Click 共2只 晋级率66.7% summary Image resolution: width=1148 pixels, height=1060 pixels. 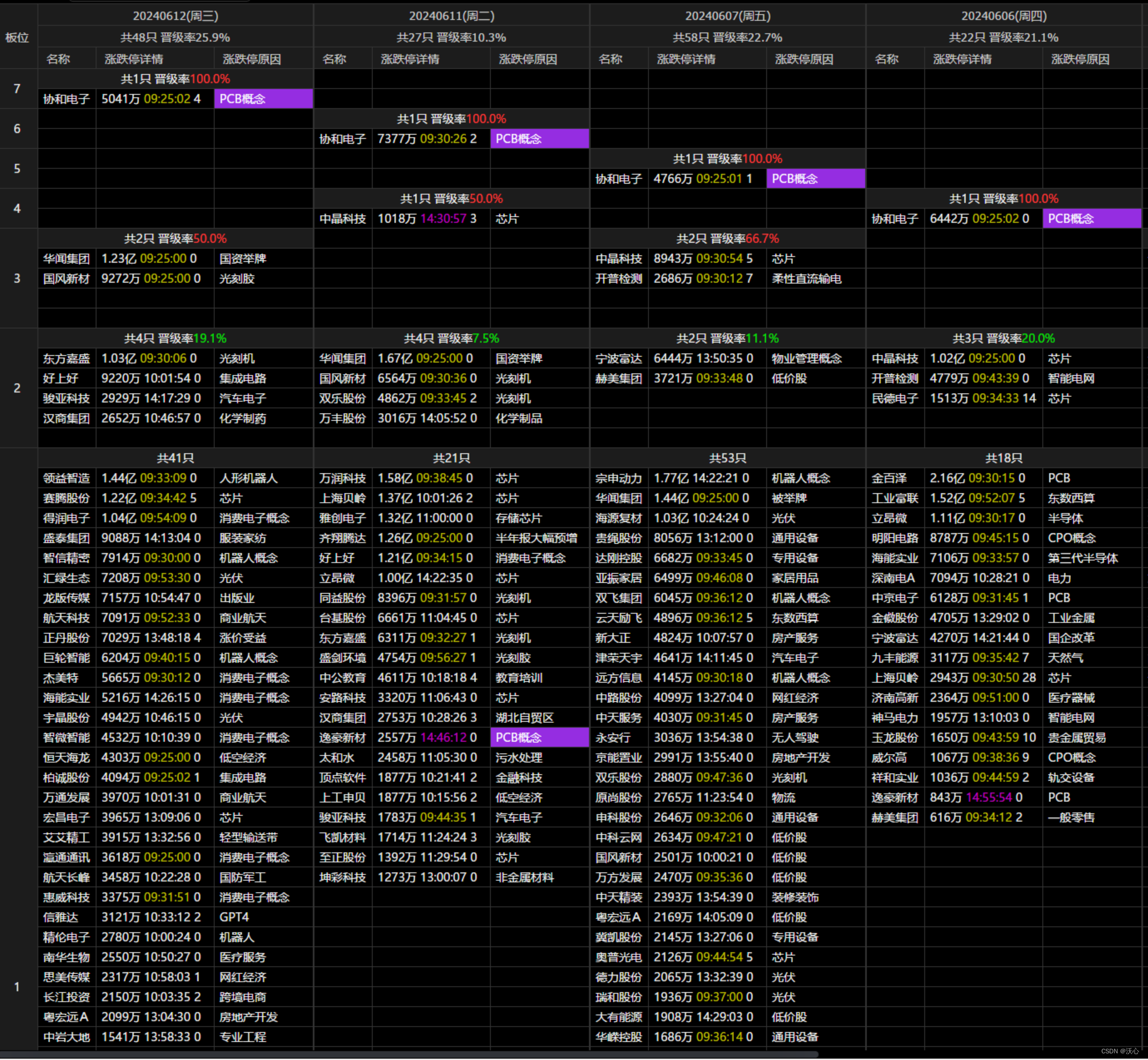[x=728, y=238]
